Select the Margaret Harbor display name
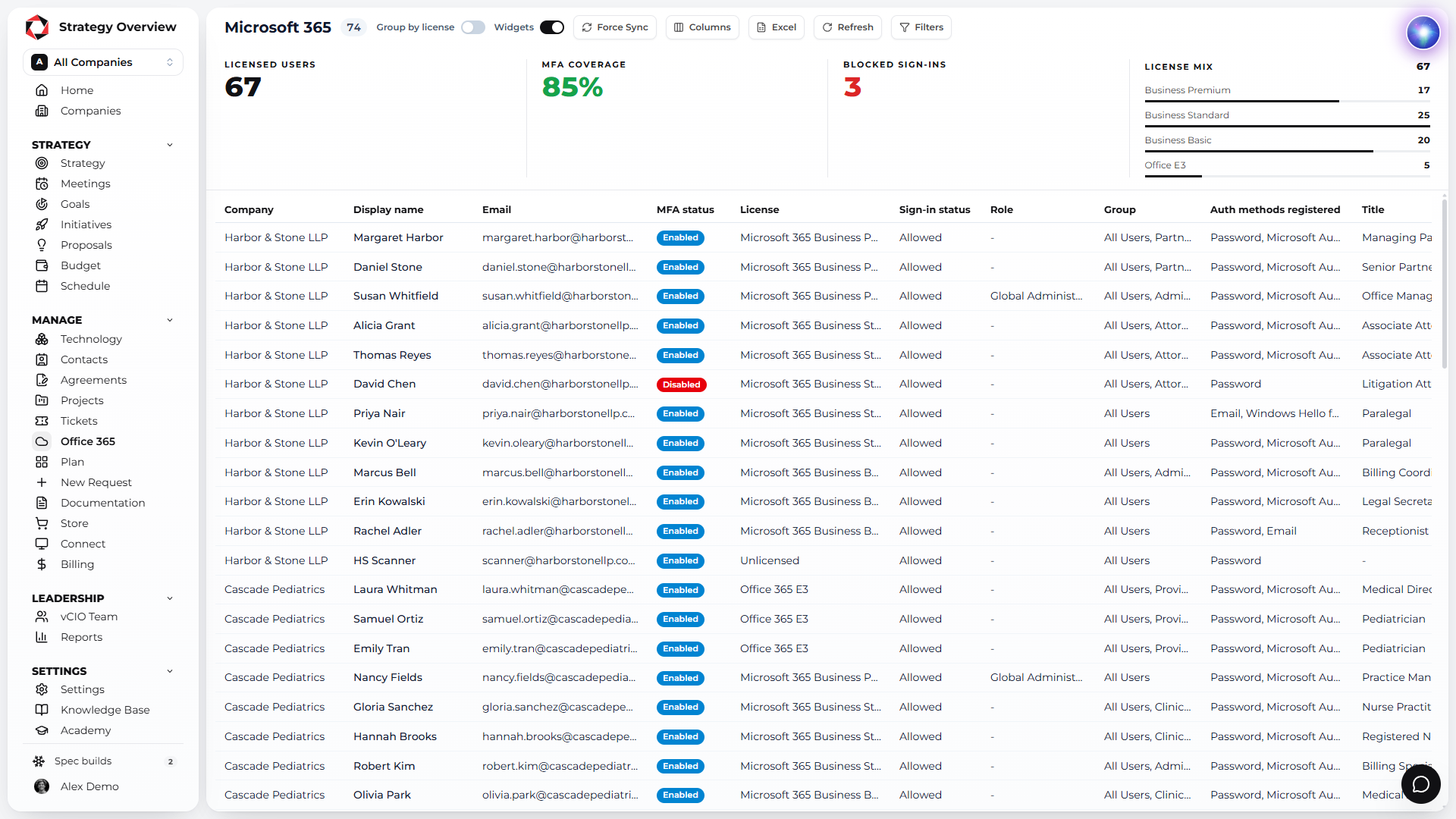The image size is (1456, 819). tap(398, 237)
